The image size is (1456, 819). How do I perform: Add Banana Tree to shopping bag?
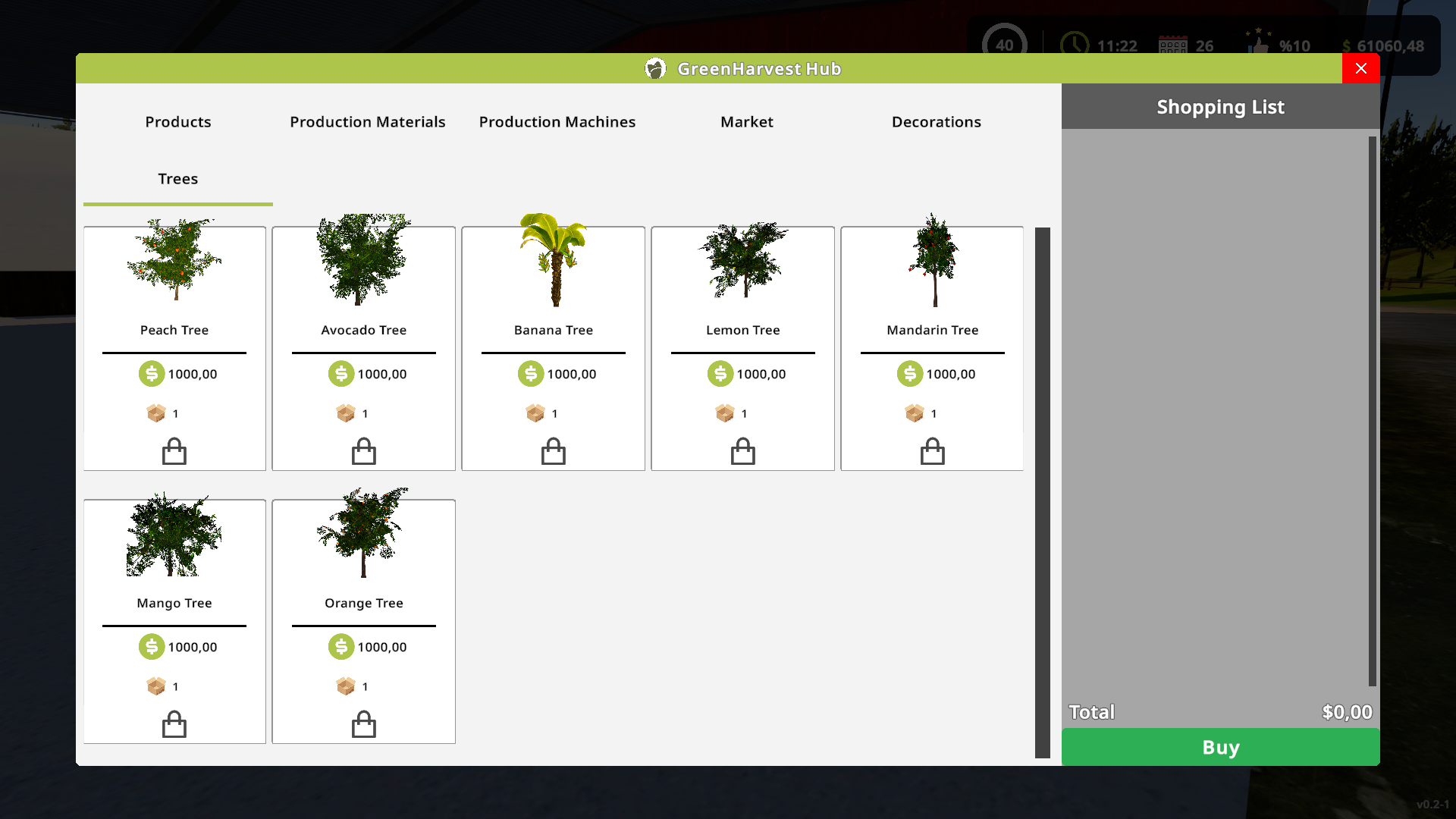pyautogui.click(x=554, y=451)
